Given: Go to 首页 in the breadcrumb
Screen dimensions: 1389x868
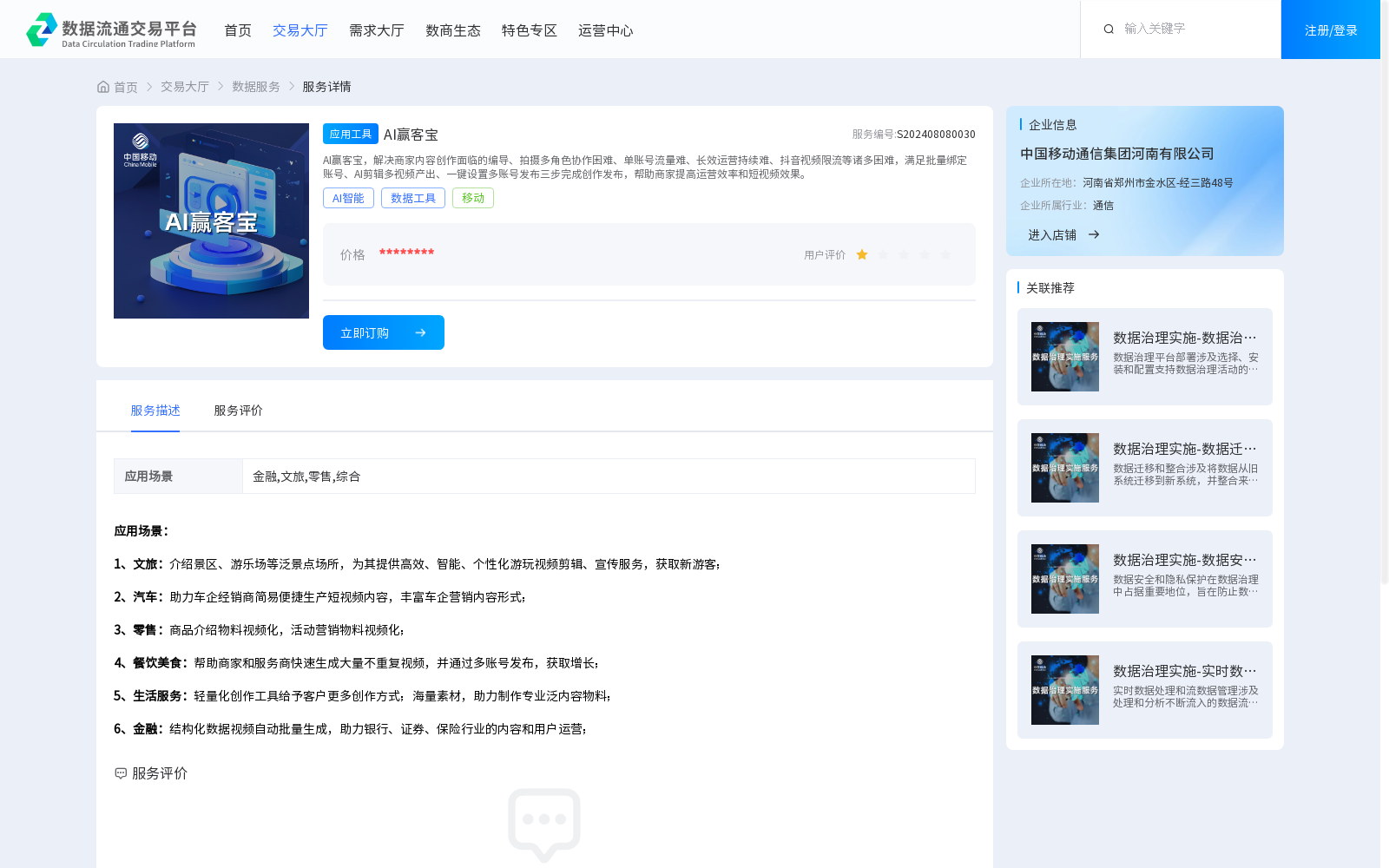Looking at the screenshot, I should tap(126, 87).
